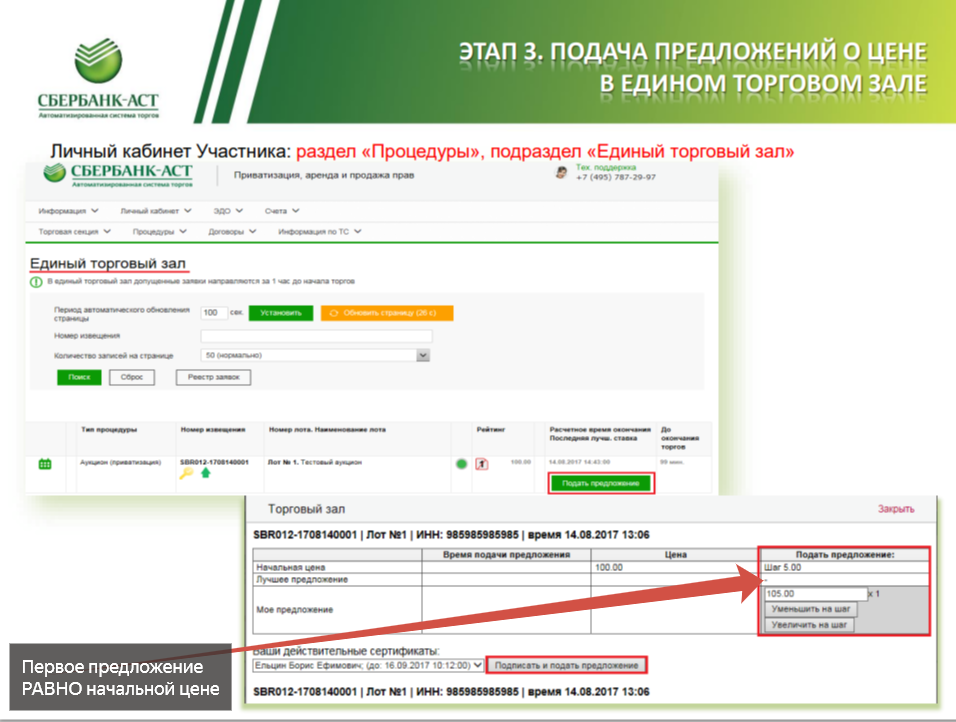Click the Увеличить на шаг button

[809, 625]
